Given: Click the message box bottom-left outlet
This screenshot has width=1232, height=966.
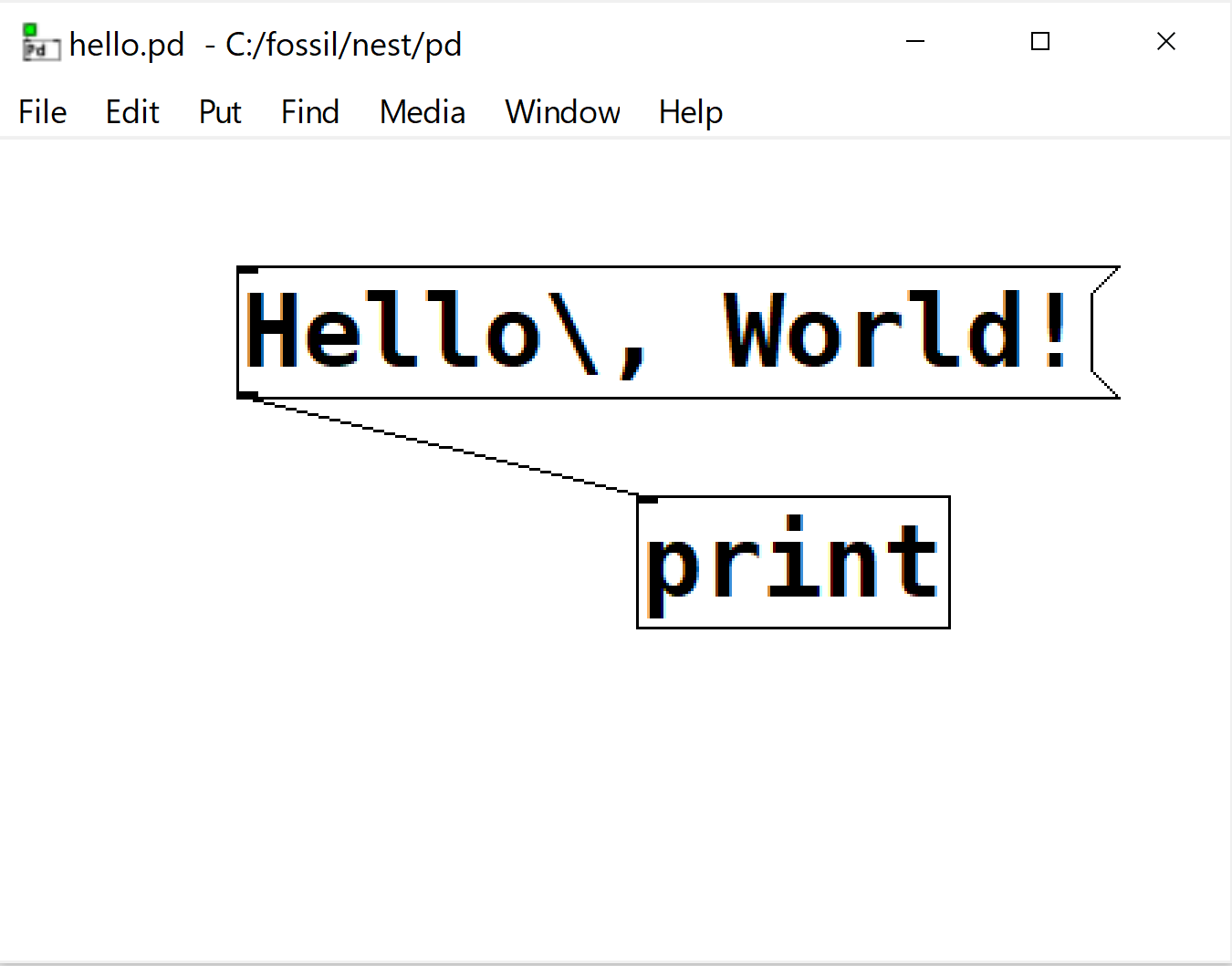Looking at the screenshot, I should point(247,396).
